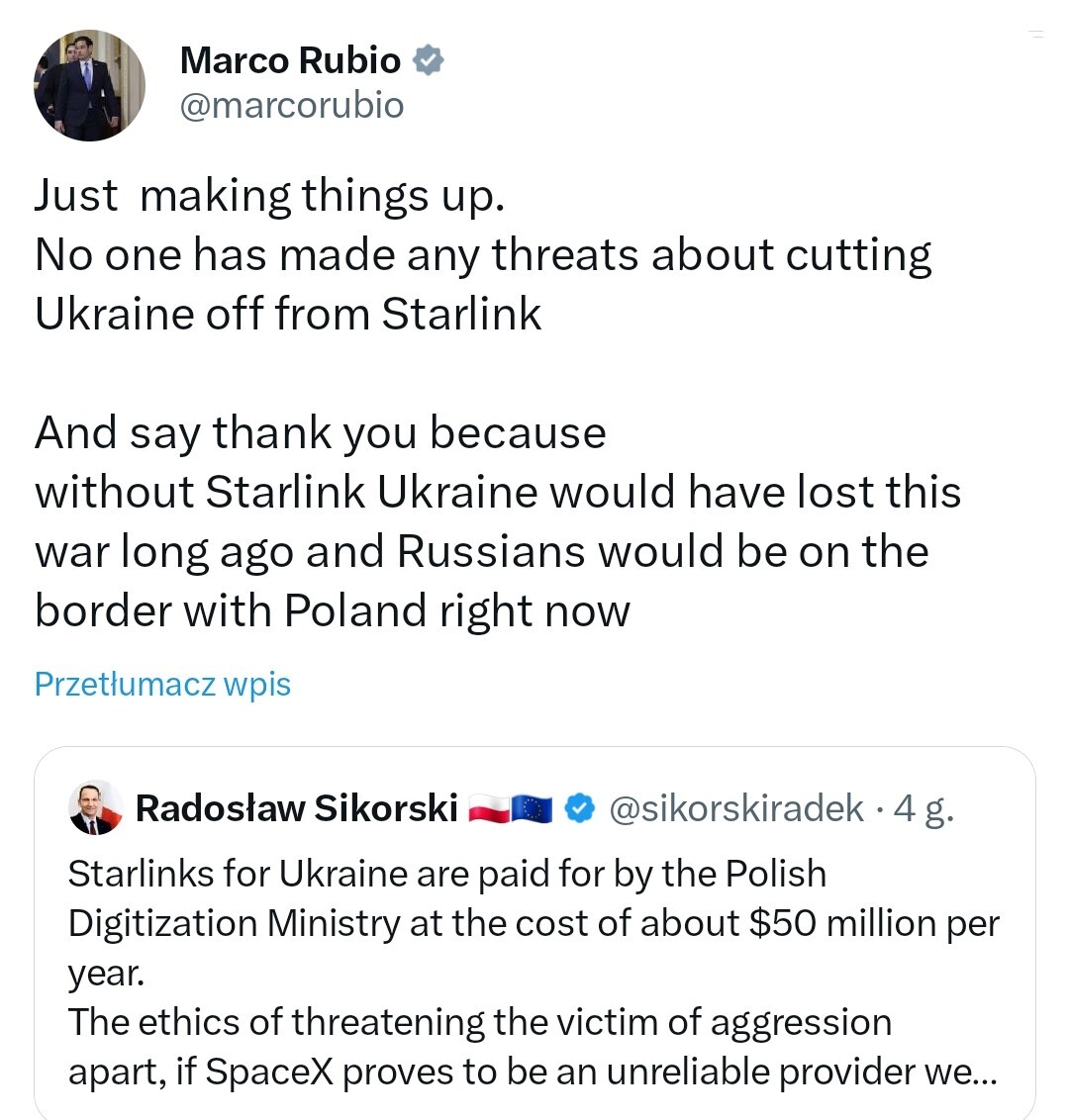The height and width of the screenshot is (1120, 1069).
Task: Open Marco Rubio's profile picture
Action: click(x=89, y=85)
